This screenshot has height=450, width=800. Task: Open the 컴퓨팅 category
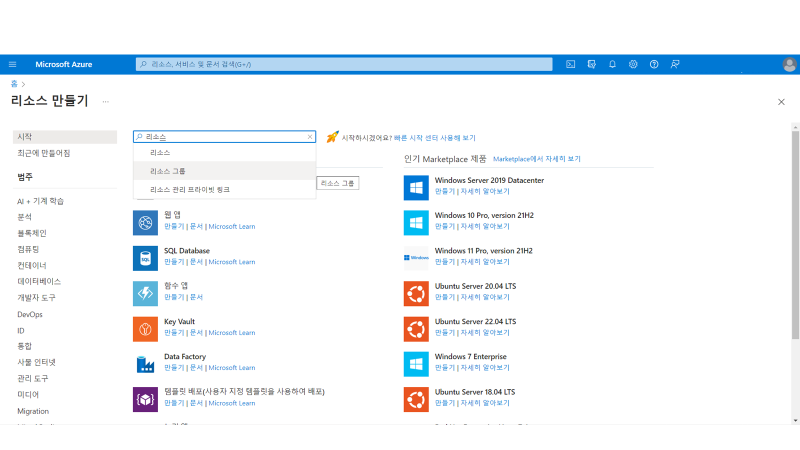pos(28,249)
